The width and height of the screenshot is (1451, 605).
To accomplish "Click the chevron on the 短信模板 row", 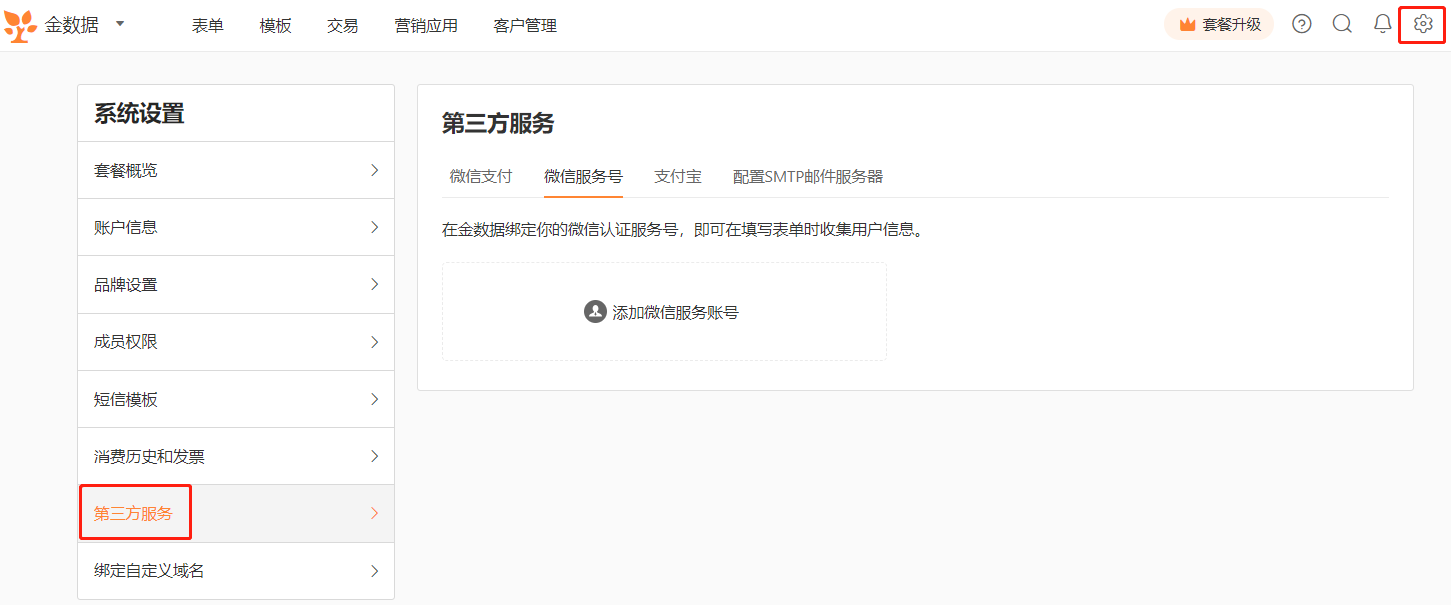I will pyautogui.click(x=375, y=399).
